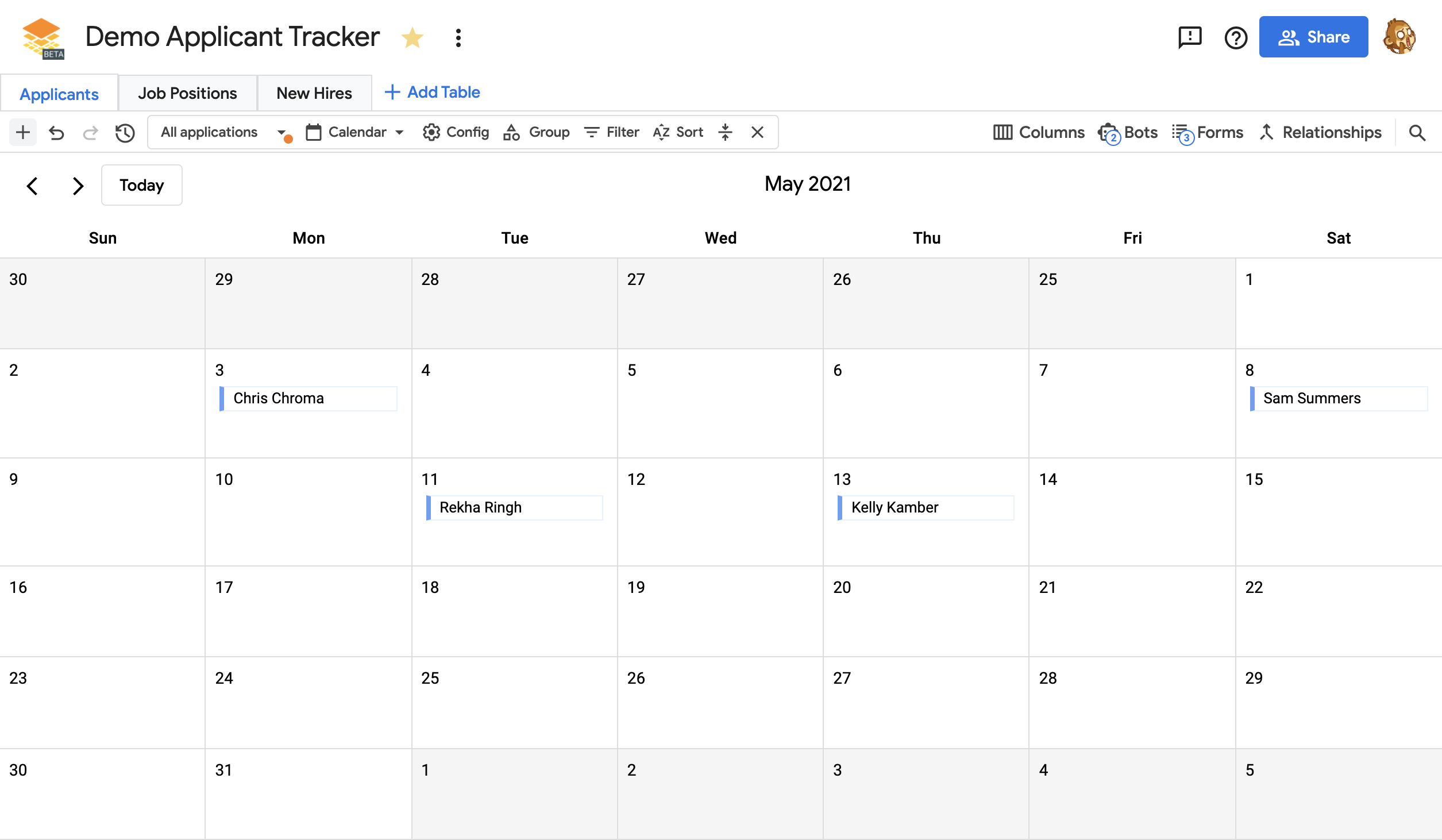Click the date cell for May 12
This screenshot has height=840, width=1442.
[720, 512]
